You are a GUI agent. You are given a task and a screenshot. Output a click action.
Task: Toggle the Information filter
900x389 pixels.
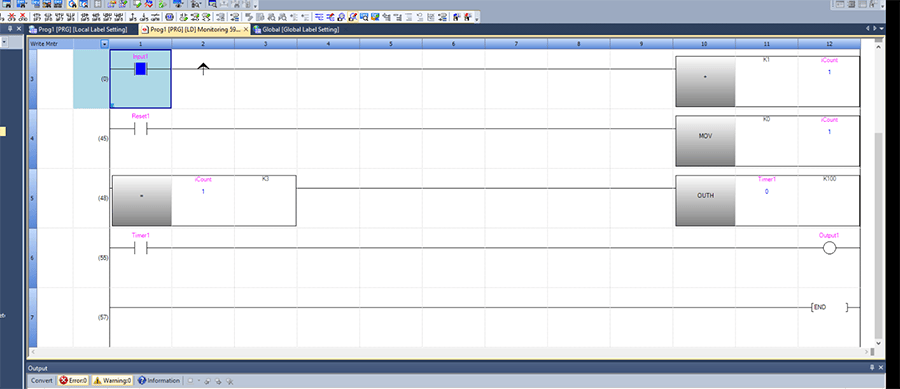point(159,380)
